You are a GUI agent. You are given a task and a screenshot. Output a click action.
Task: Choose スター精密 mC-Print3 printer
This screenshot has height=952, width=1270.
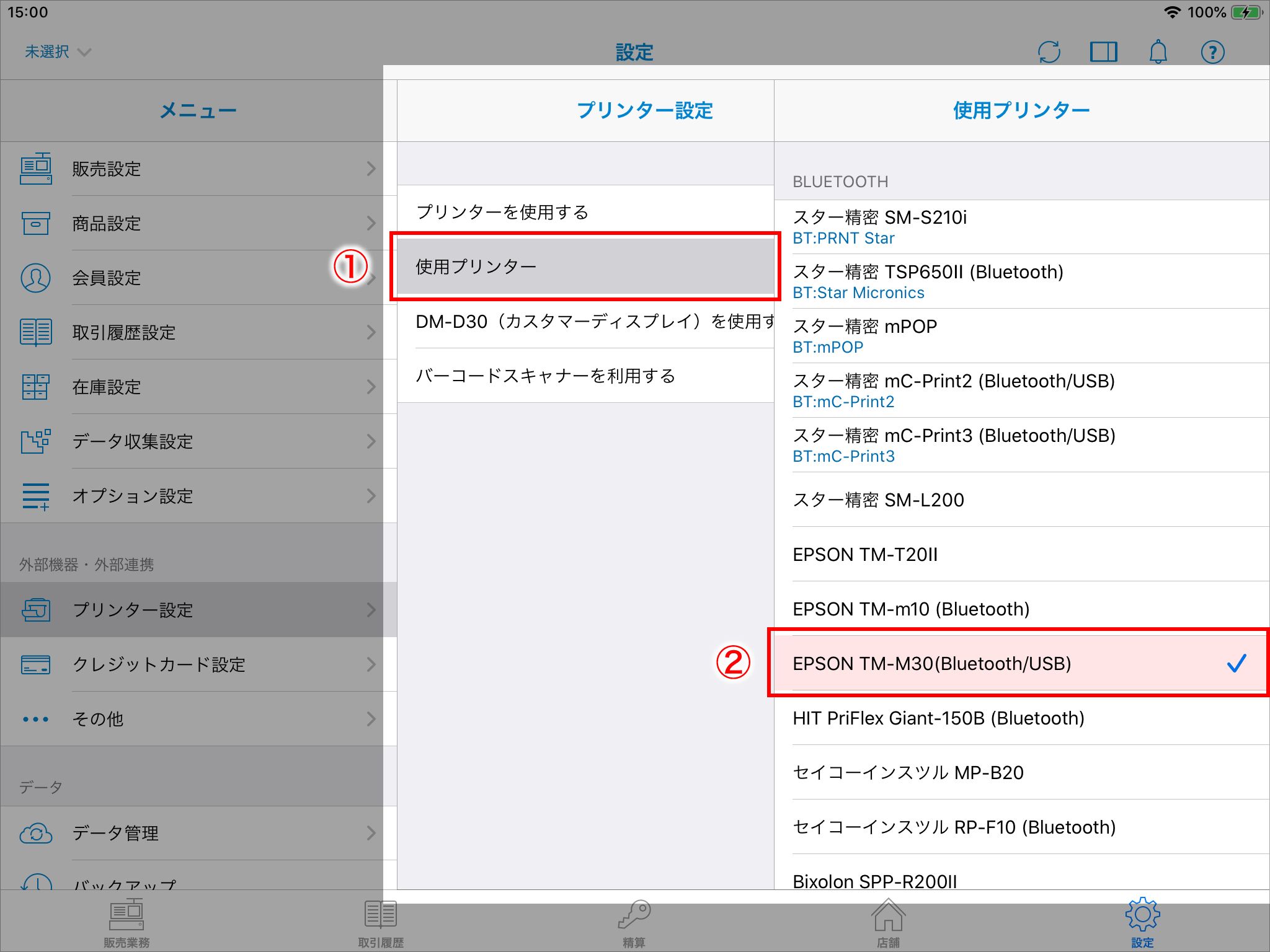tap(1022, 445)
